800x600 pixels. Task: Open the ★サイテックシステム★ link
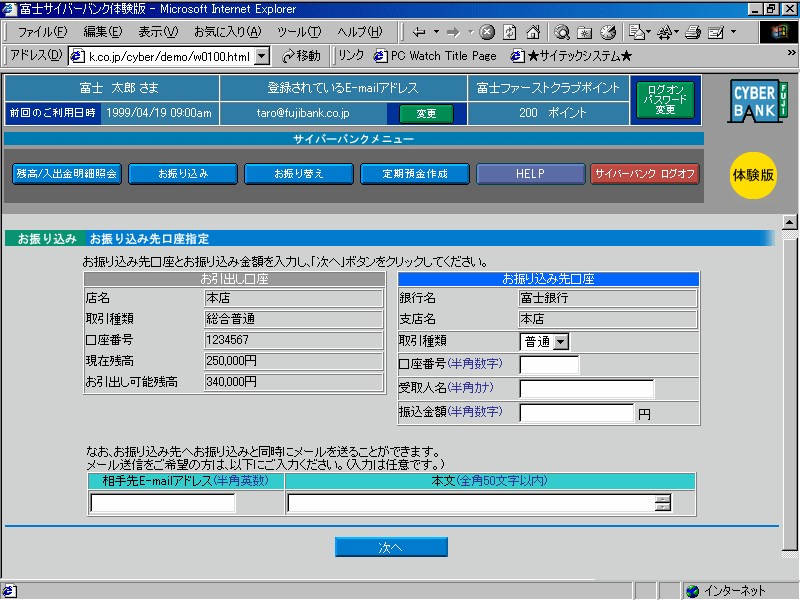pos(571,56)
